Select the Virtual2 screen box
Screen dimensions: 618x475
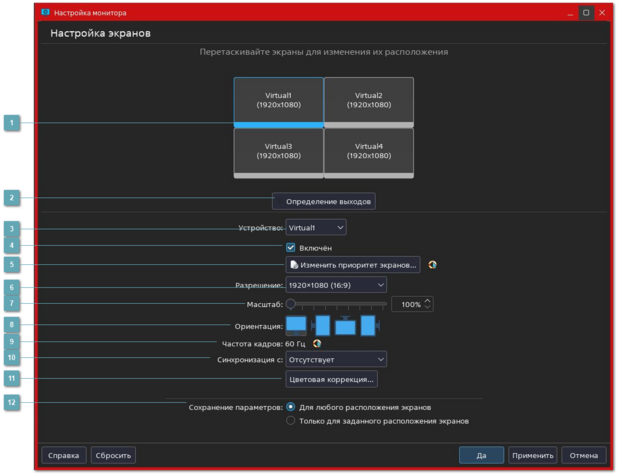pos(368,100)
